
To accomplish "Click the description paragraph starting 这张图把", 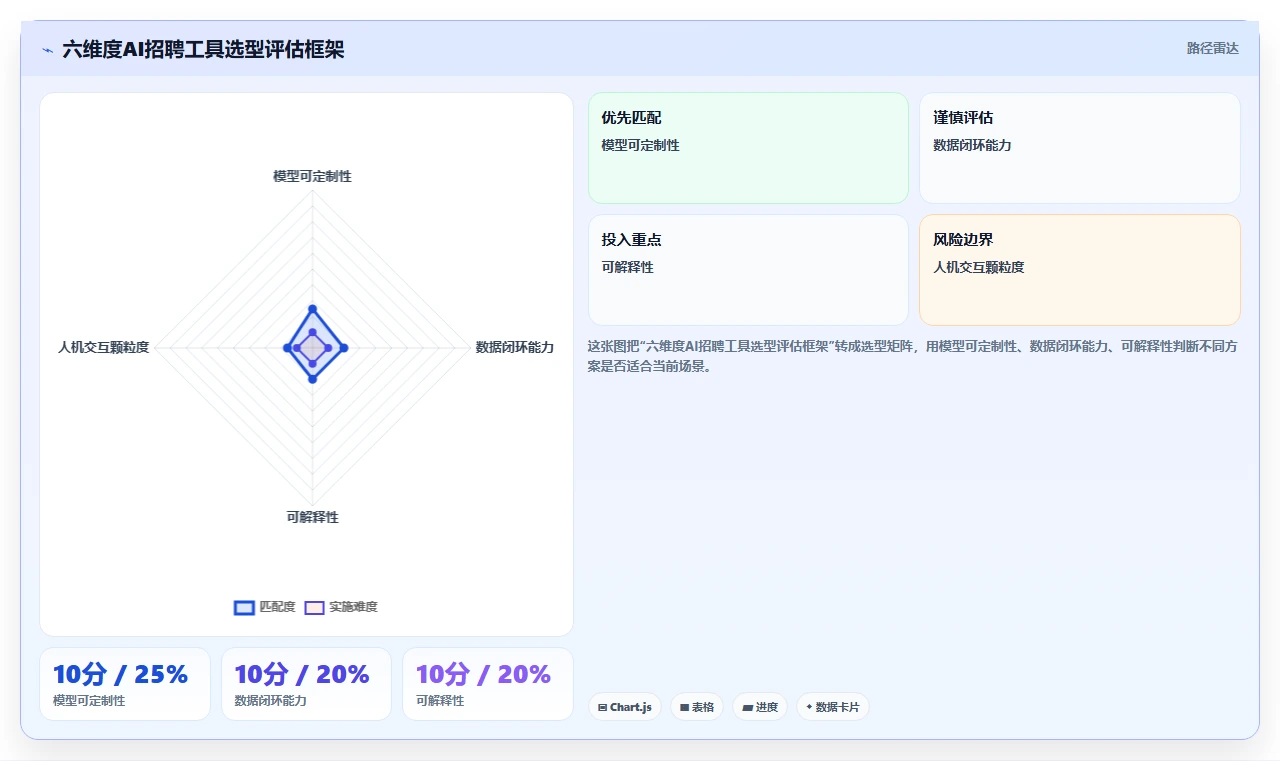I will [x=914, y=356].
